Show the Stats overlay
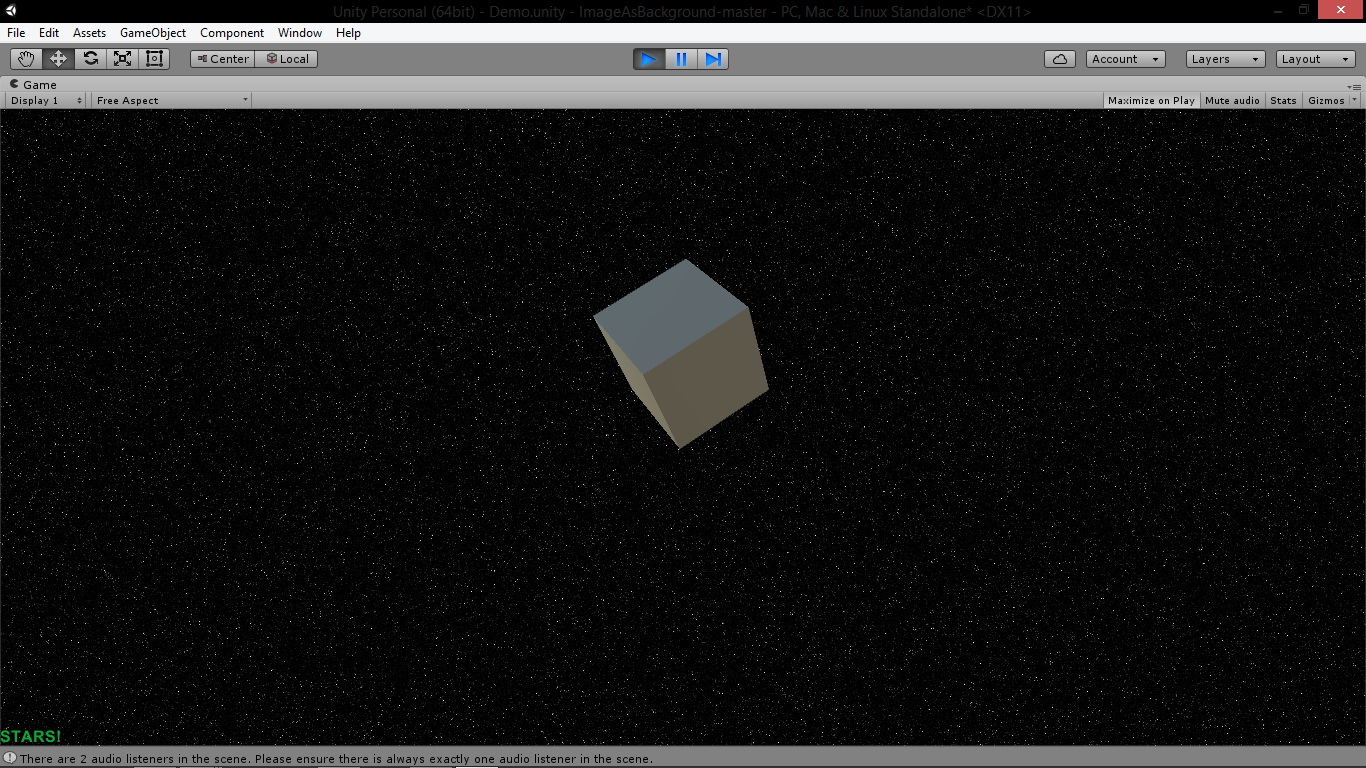Screen dimensions: 1366x768 pos(1283,100)
